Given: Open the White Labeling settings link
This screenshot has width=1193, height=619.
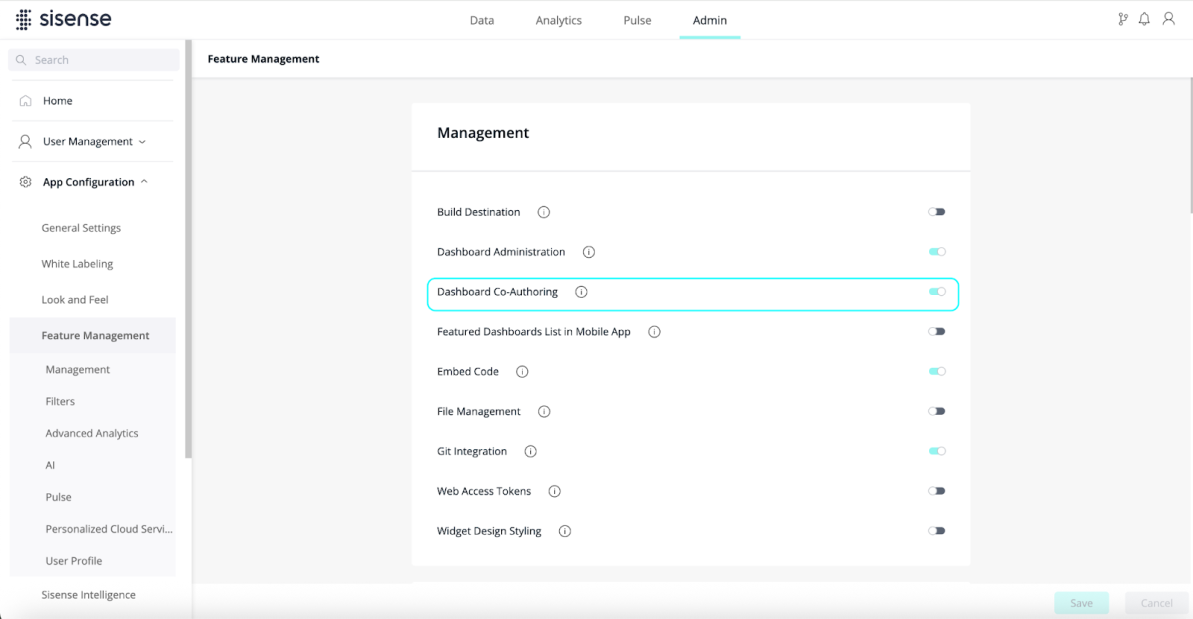Looking at the screenshot, I should click(77, 264).
